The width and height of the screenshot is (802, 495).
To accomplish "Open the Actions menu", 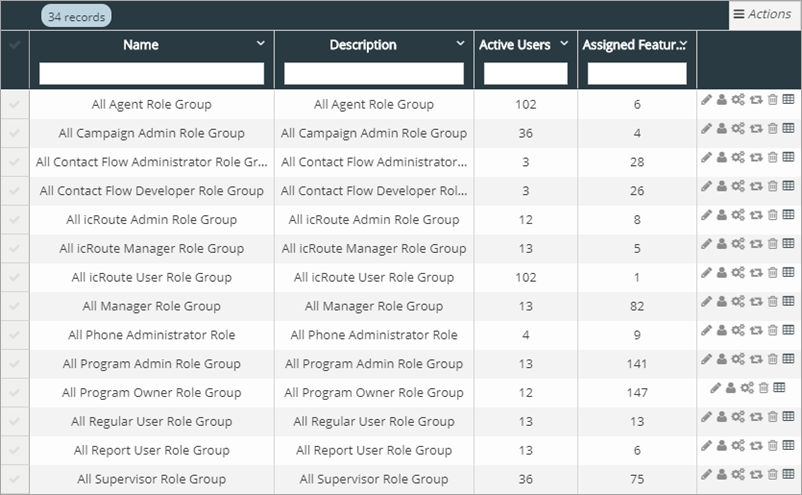I will click(763, 14).
